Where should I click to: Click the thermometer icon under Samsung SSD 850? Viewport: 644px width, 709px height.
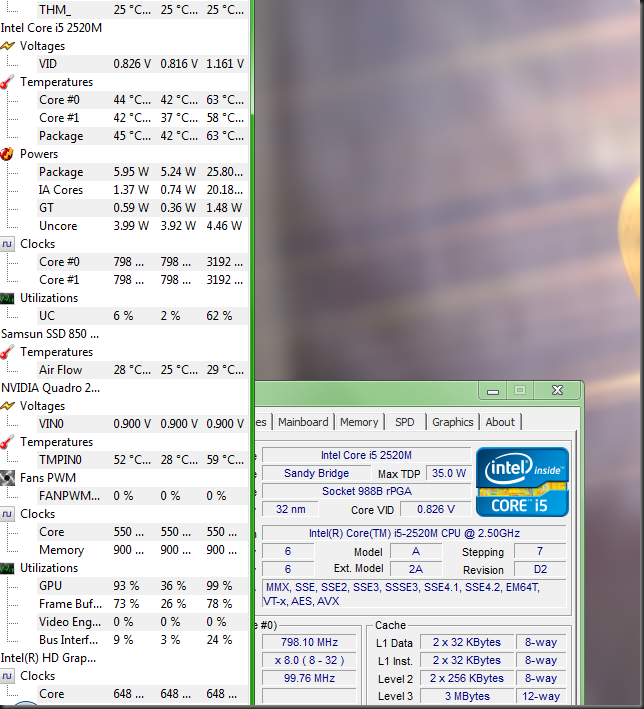coord(7,352)
